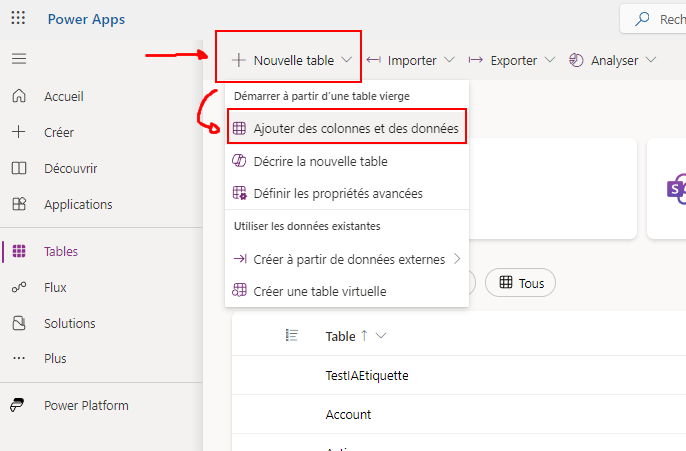Image resolution: width=686 pixels, height=451 pixels.
Task: Click the arrow icon for données externes
Action: (240, 259)
